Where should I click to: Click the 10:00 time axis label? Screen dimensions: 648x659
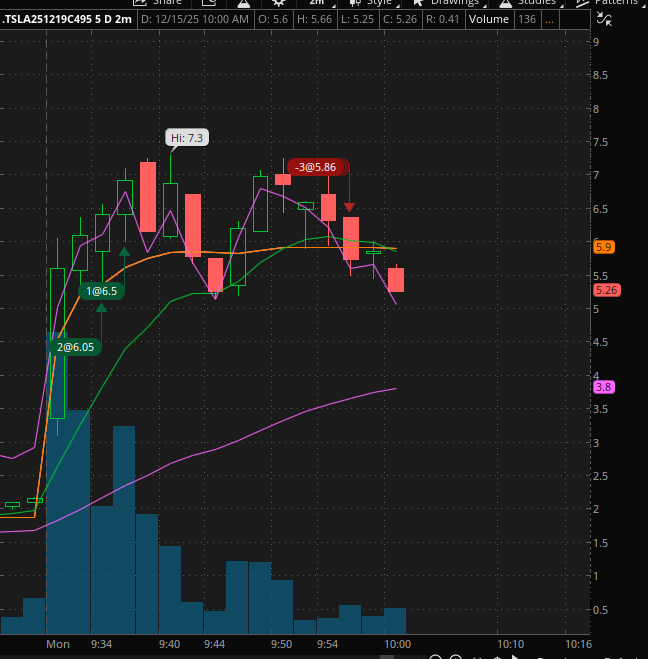(398, 644)
